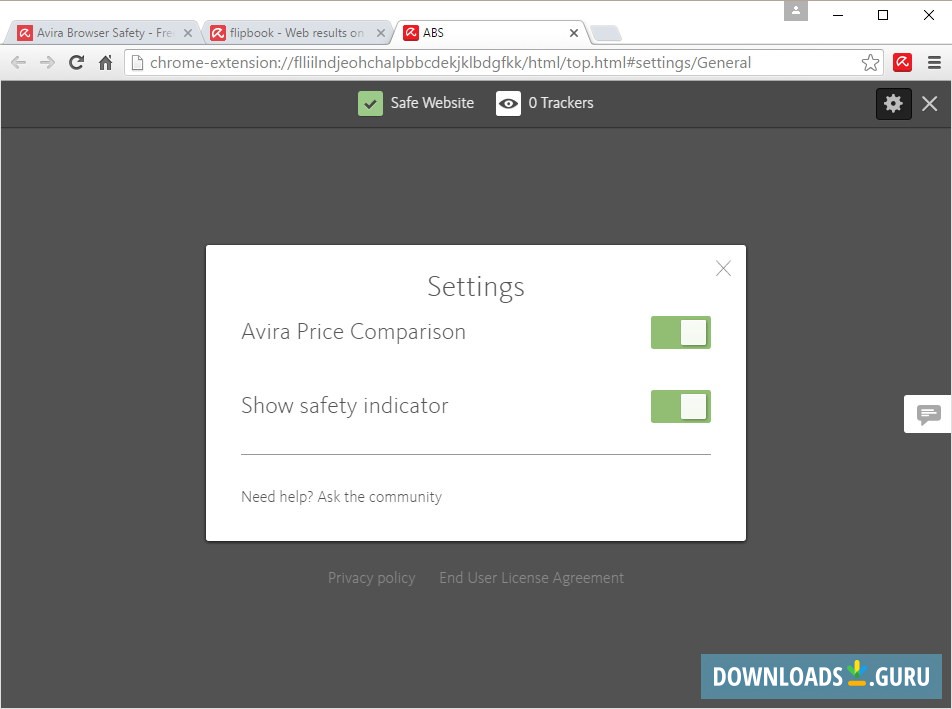The height and width of the screenshot is (709, 952).
Task: Disable Show safety indicator switch
Action: pos(681,407)
